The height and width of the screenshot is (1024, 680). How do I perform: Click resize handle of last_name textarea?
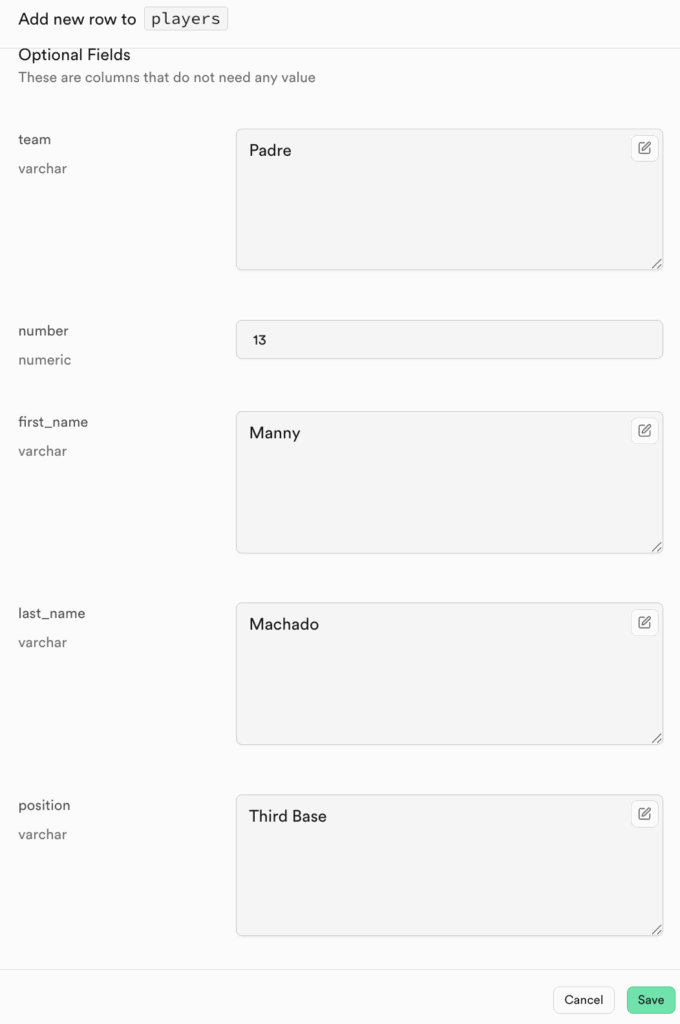(x=656, y=738)
